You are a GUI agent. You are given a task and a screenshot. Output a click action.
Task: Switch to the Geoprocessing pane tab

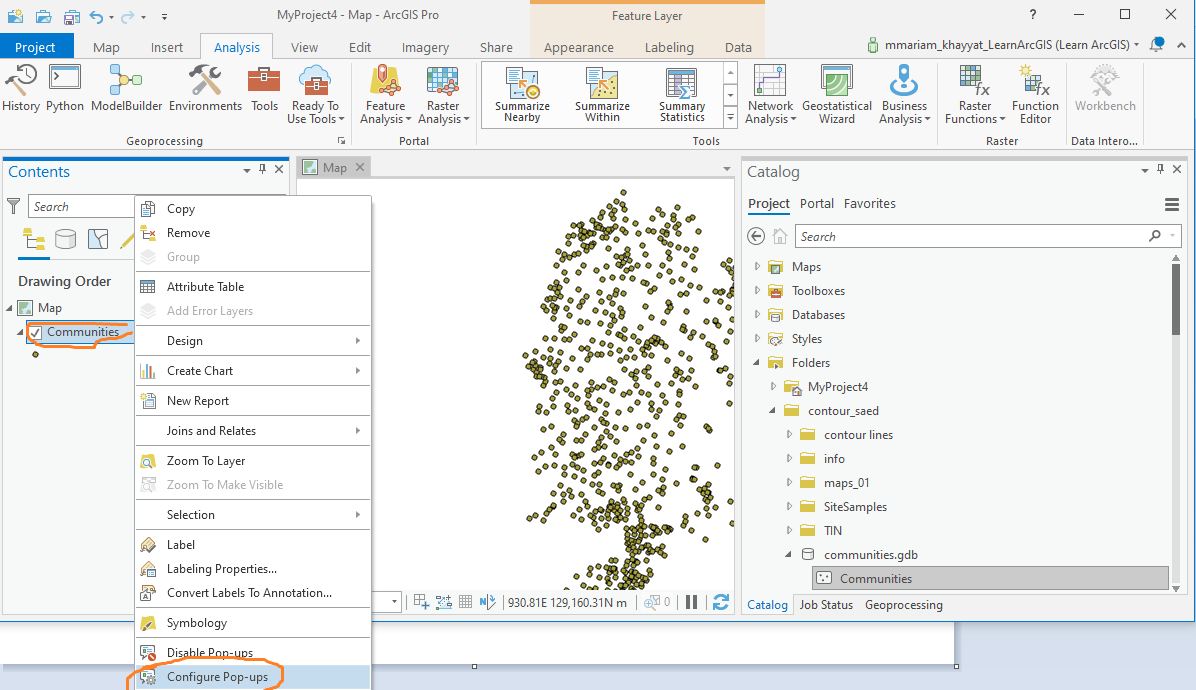point(904,605)
